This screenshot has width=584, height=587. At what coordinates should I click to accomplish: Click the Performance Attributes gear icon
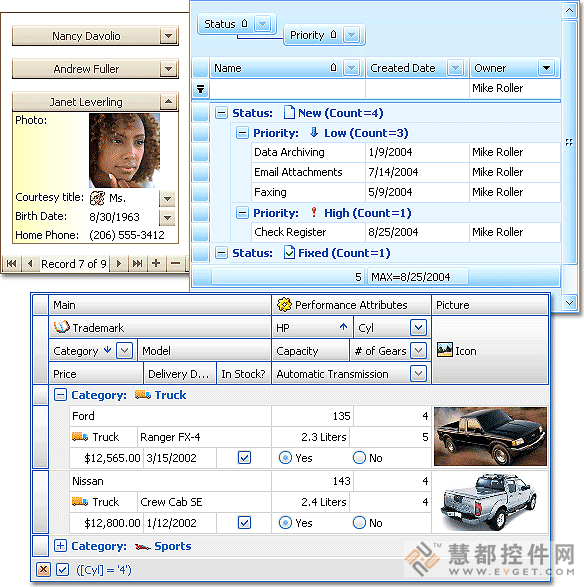[x=284, y=305]
